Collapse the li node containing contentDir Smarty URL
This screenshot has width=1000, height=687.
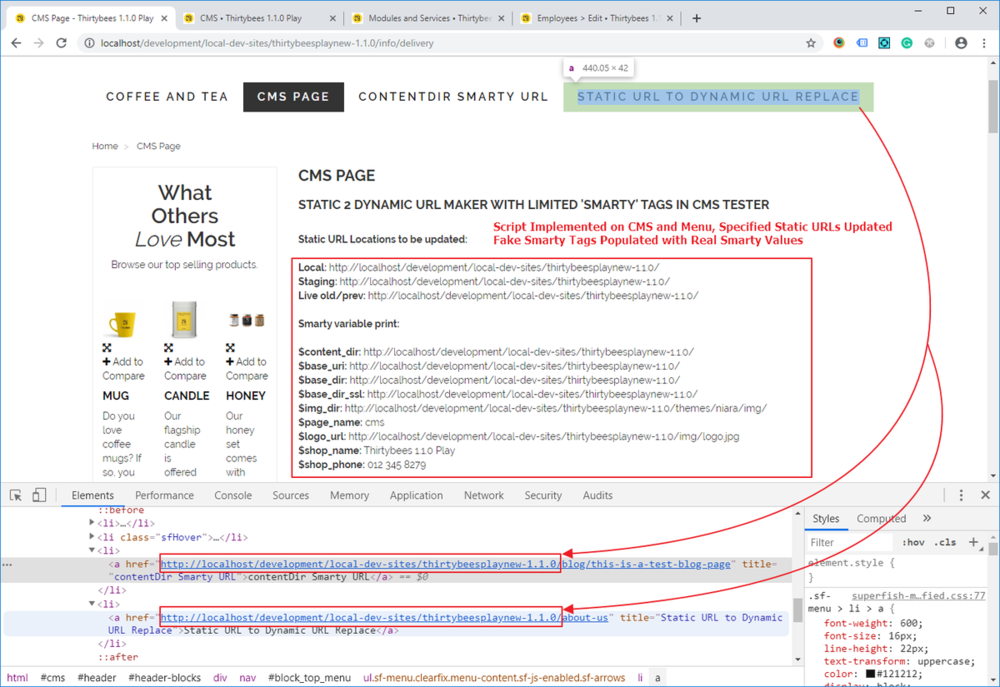[x=93, y=550]
